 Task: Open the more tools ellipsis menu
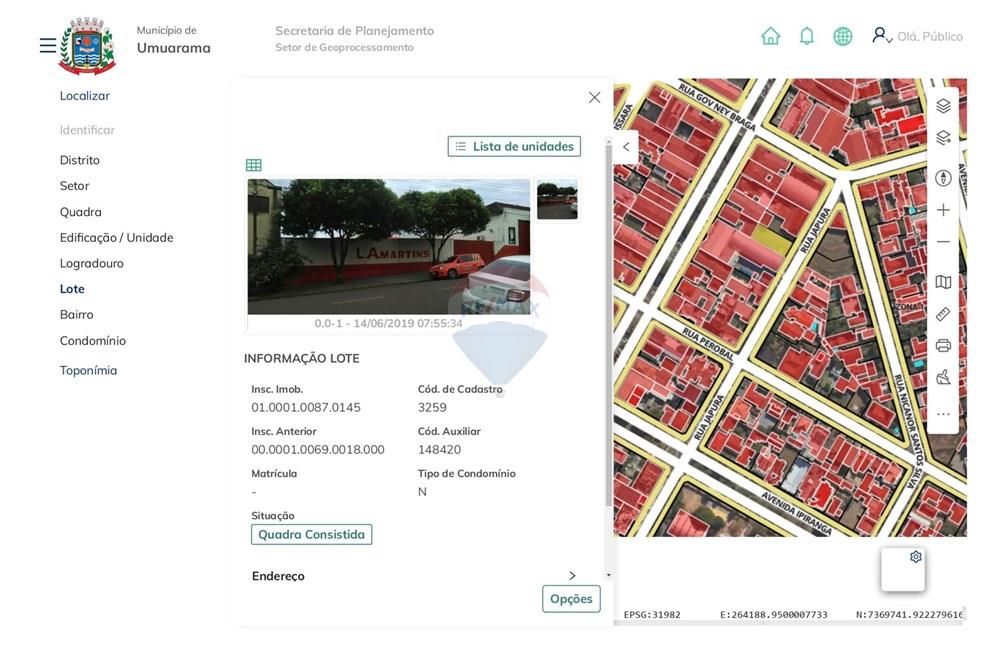(942, 413)
